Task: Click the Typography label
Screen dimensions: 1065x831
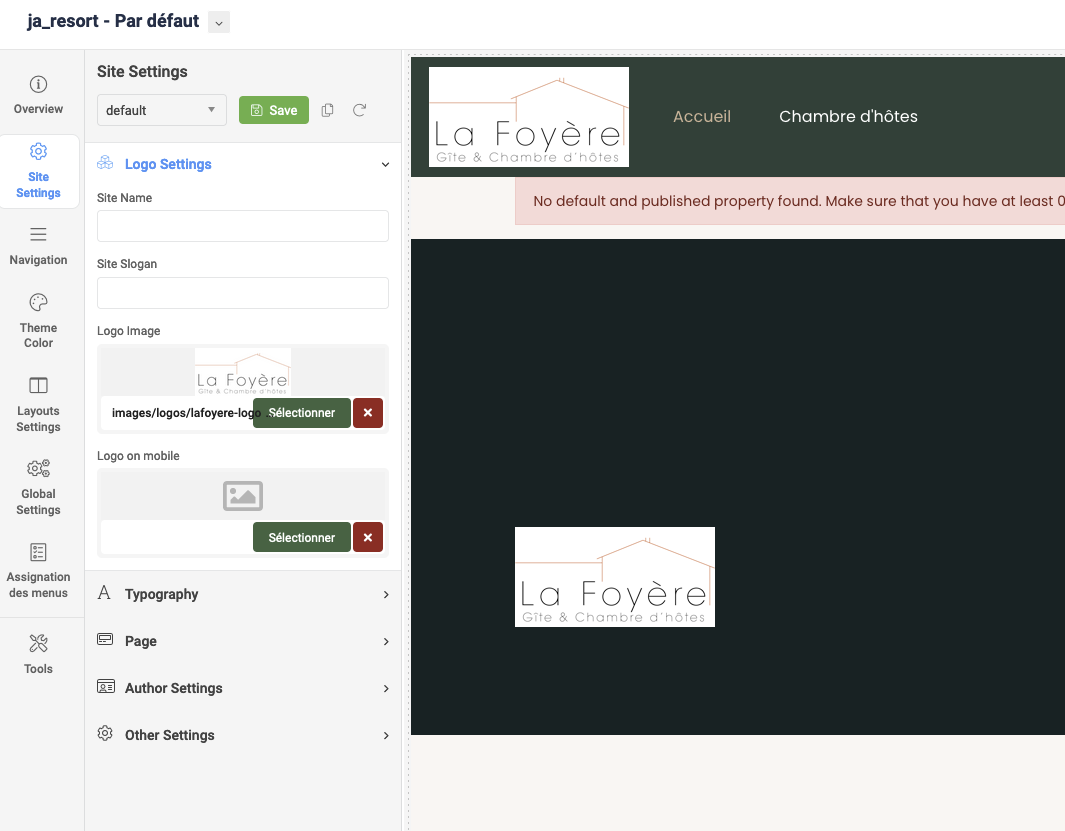Action: coord(162,595)
